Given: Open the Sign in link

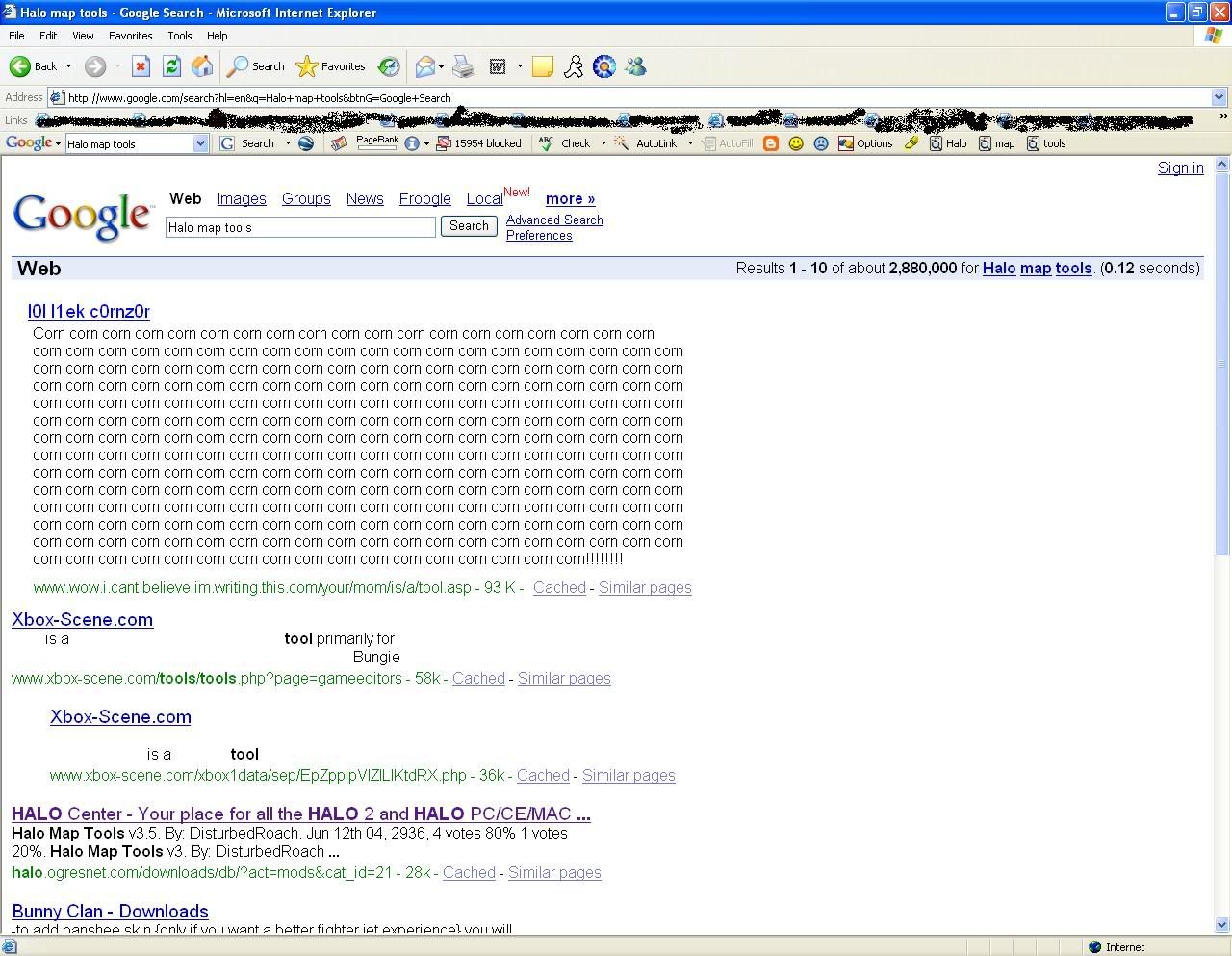Looking at the screenshot, I should pos(1181,168).
